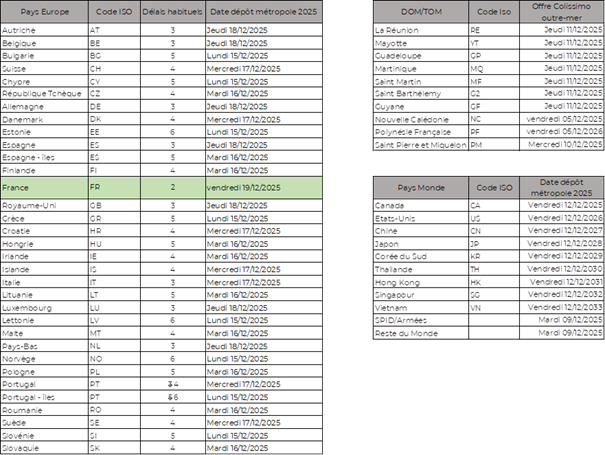Select the 'Pays-Bas' cell
Viewport: 605px width, 455px height.
tap(44, 346)
